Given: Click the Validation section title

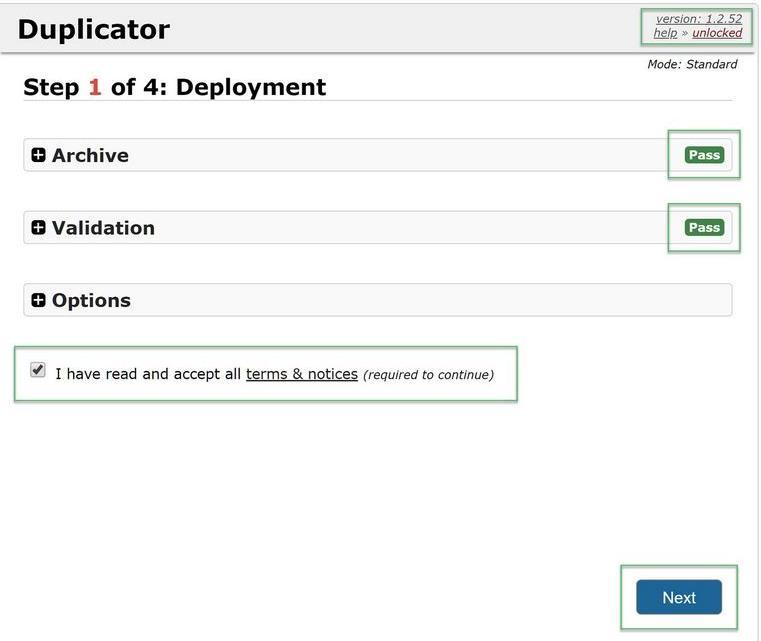Looking at the screenshot, I should pos(103,228).
